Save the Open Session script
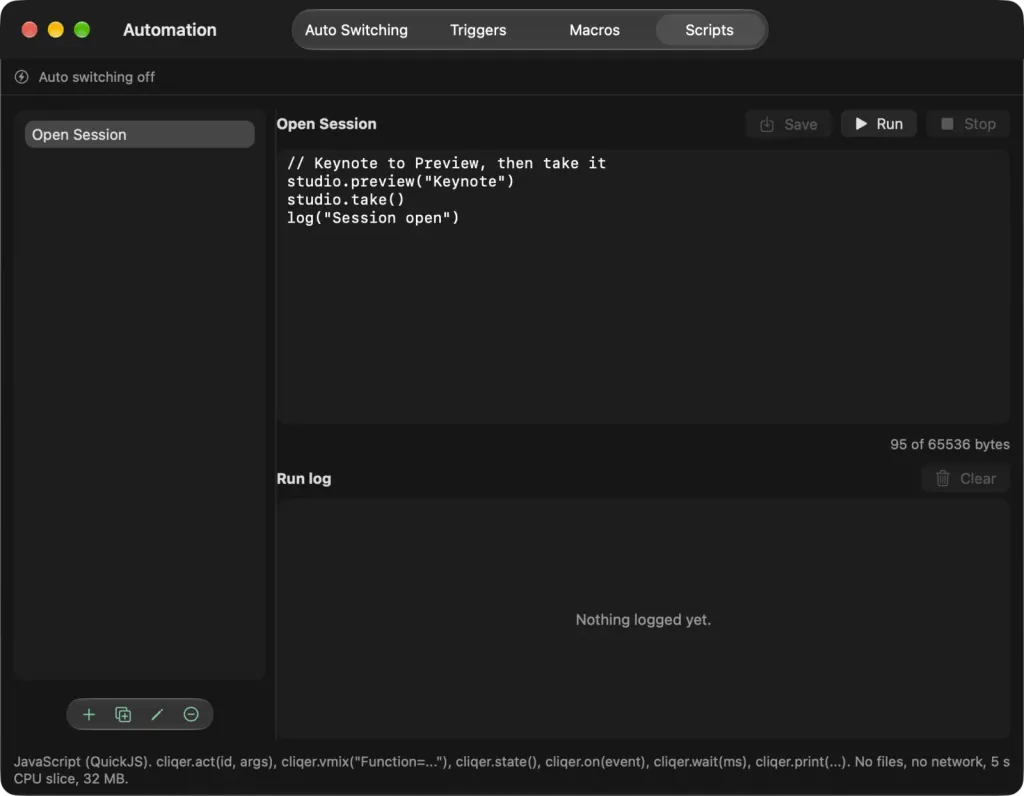 [788, 124]
